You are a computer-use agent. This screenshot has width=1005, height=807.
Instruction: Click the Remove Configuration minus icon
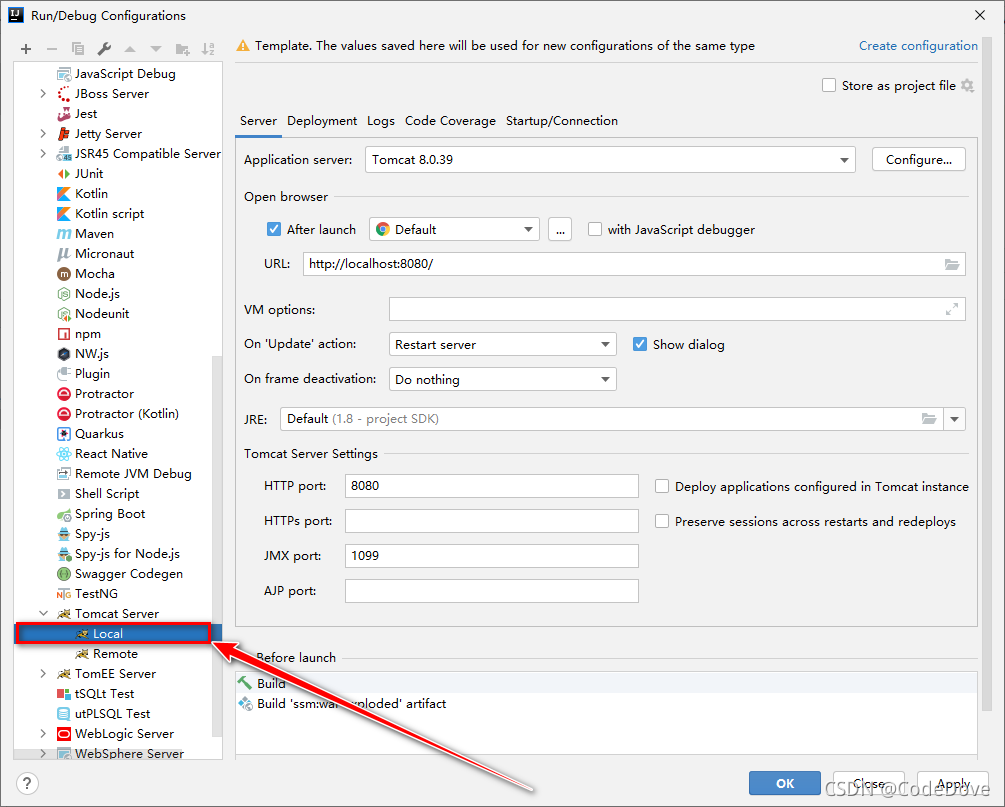[x=52, y=49]
